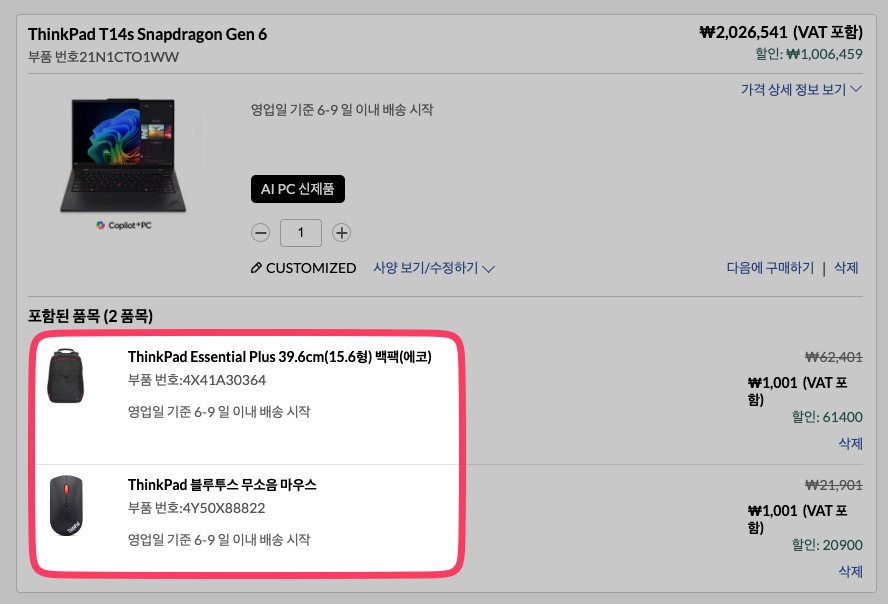Viewport: 888px width, 604px height.
Task: Remove the ThinkPad Bluetooth silent mouse
Action: click(x=851, y=571)
